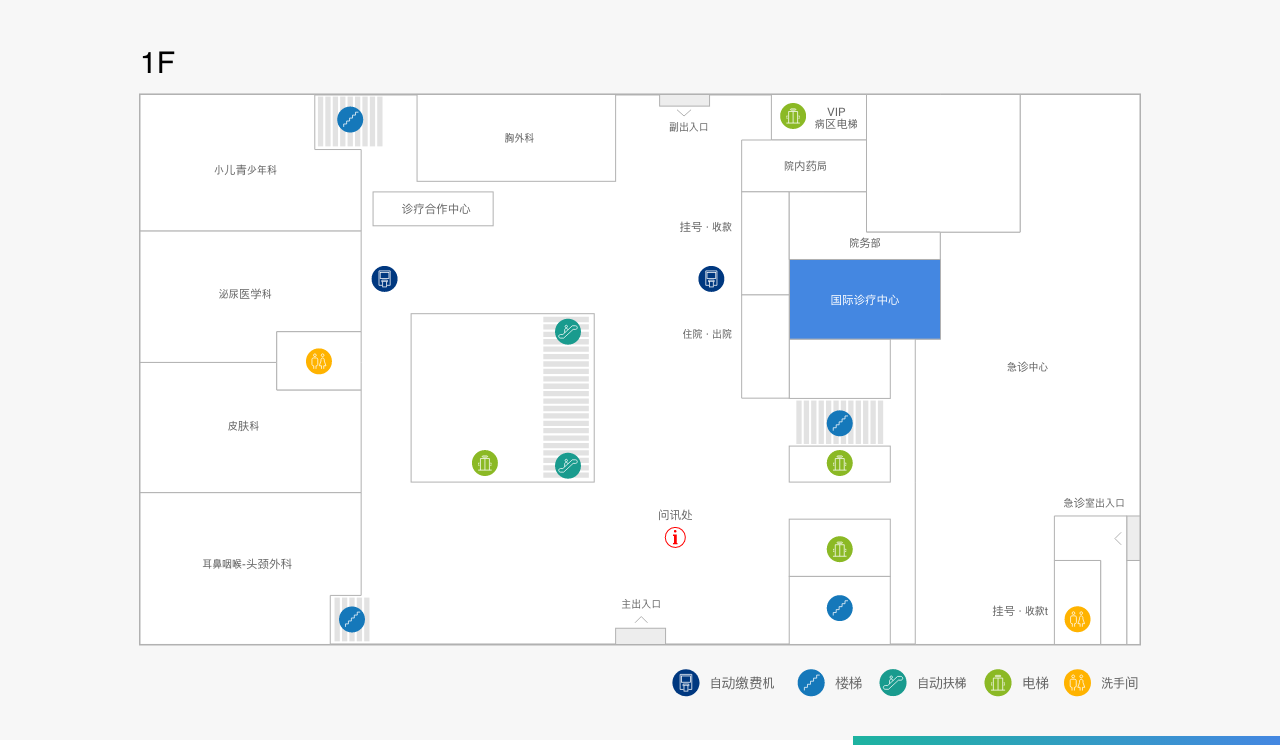This screenshot has width=1280, height=745.
Task: Select the highlighted 国际诊疗中心 room
Action: click(x=864, y=299)
